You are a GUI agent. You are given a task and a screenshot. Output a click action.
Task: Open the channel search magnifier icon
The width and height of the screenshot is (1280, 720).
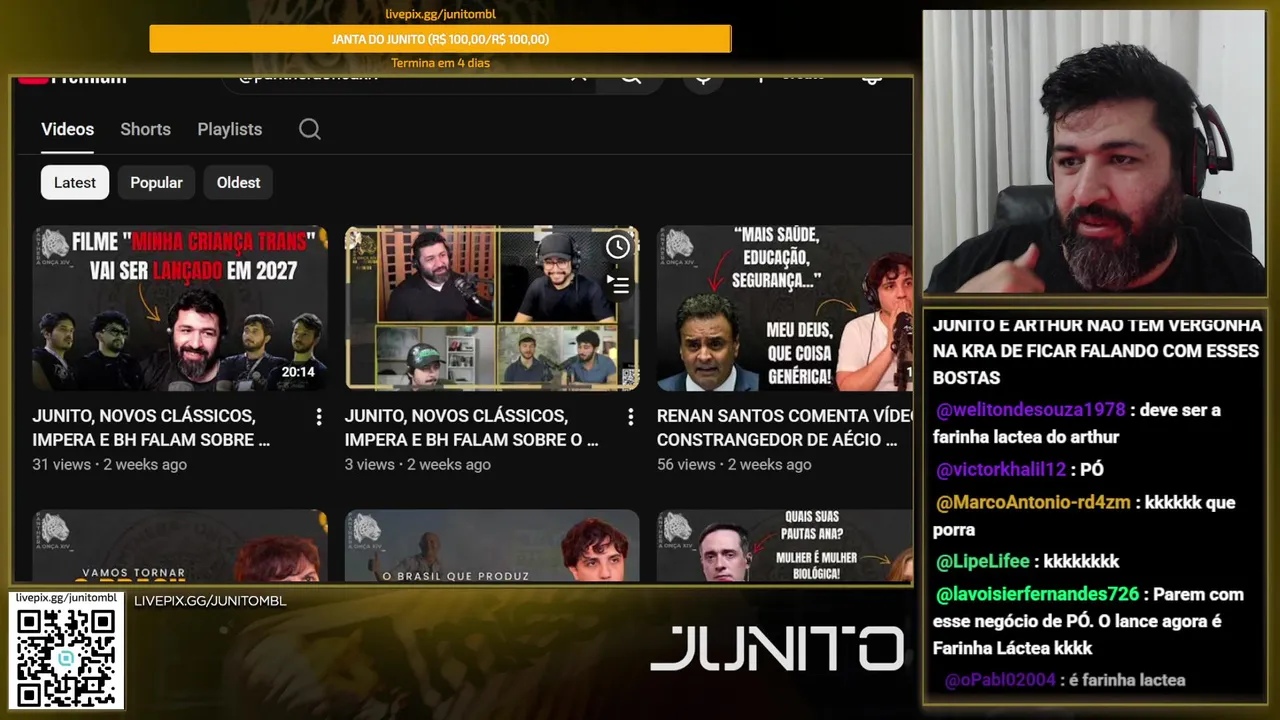(x=310, y=129)
